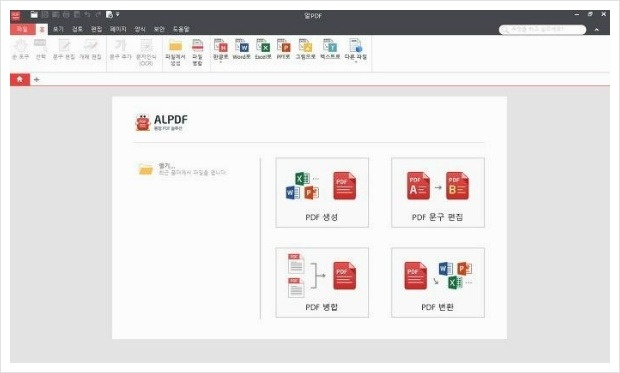This screenshot has width=620, height=373.
Task: Click the search field in the ribbon bar
Action: pyautogui.click(x=542, y=29)
